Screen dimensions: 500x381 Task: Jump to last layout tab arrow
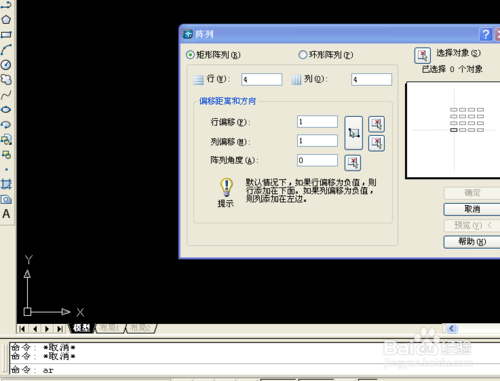point(60,329)
